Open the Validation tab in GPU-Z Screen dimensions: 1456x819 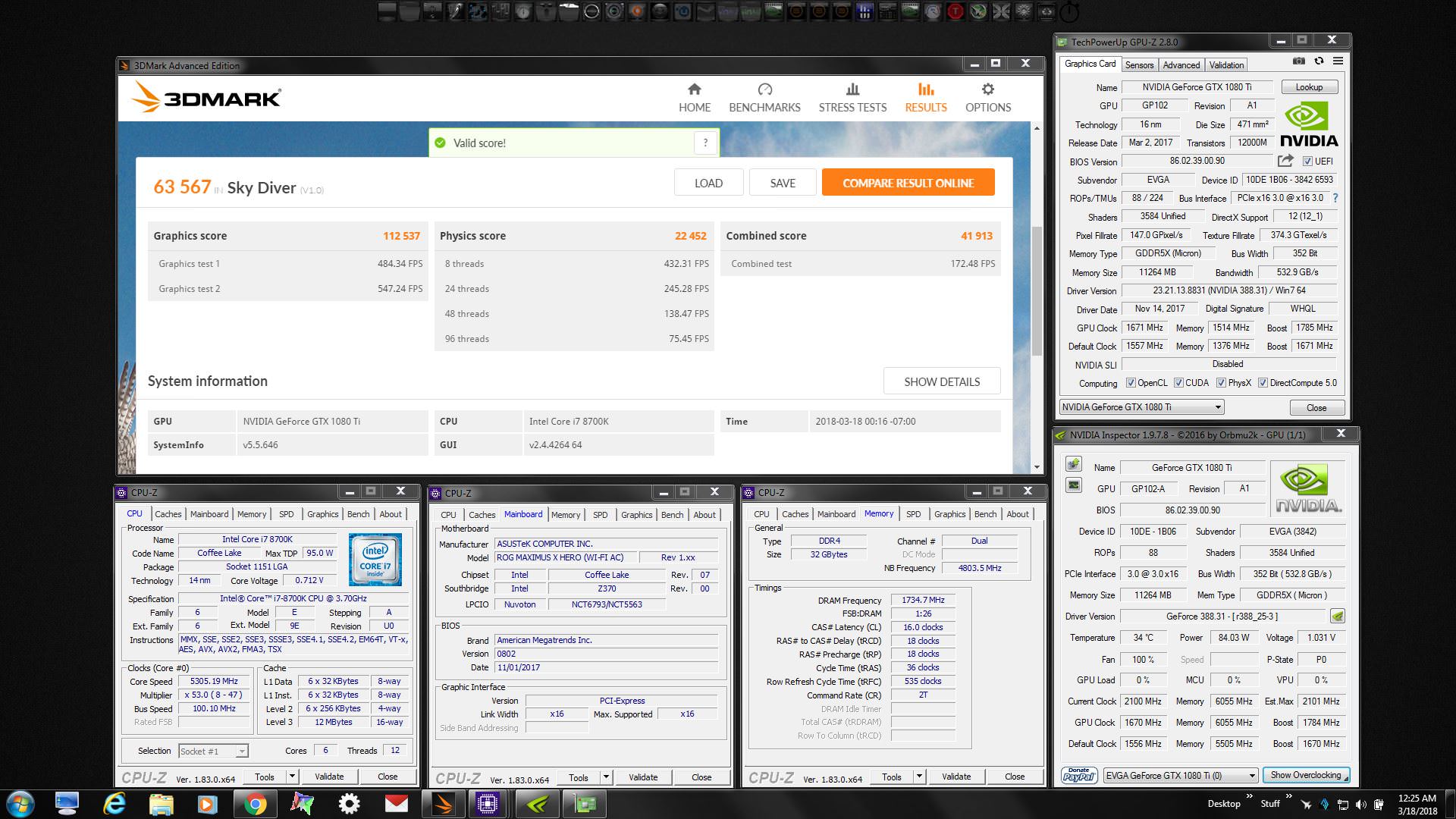1226,65
